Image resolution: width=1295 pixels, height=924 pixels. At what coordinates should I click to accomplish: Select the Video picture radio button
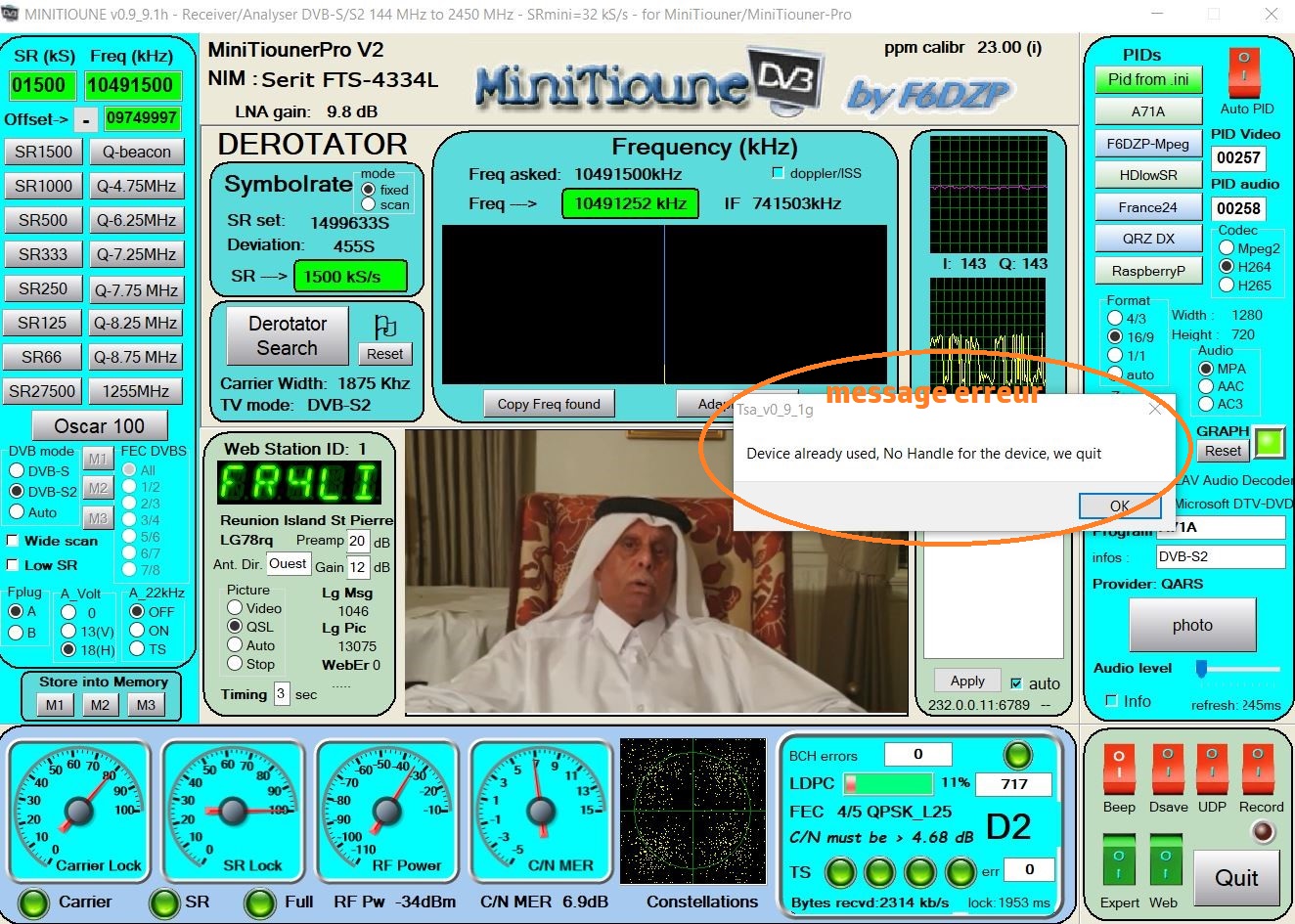[x=235, y=608]
